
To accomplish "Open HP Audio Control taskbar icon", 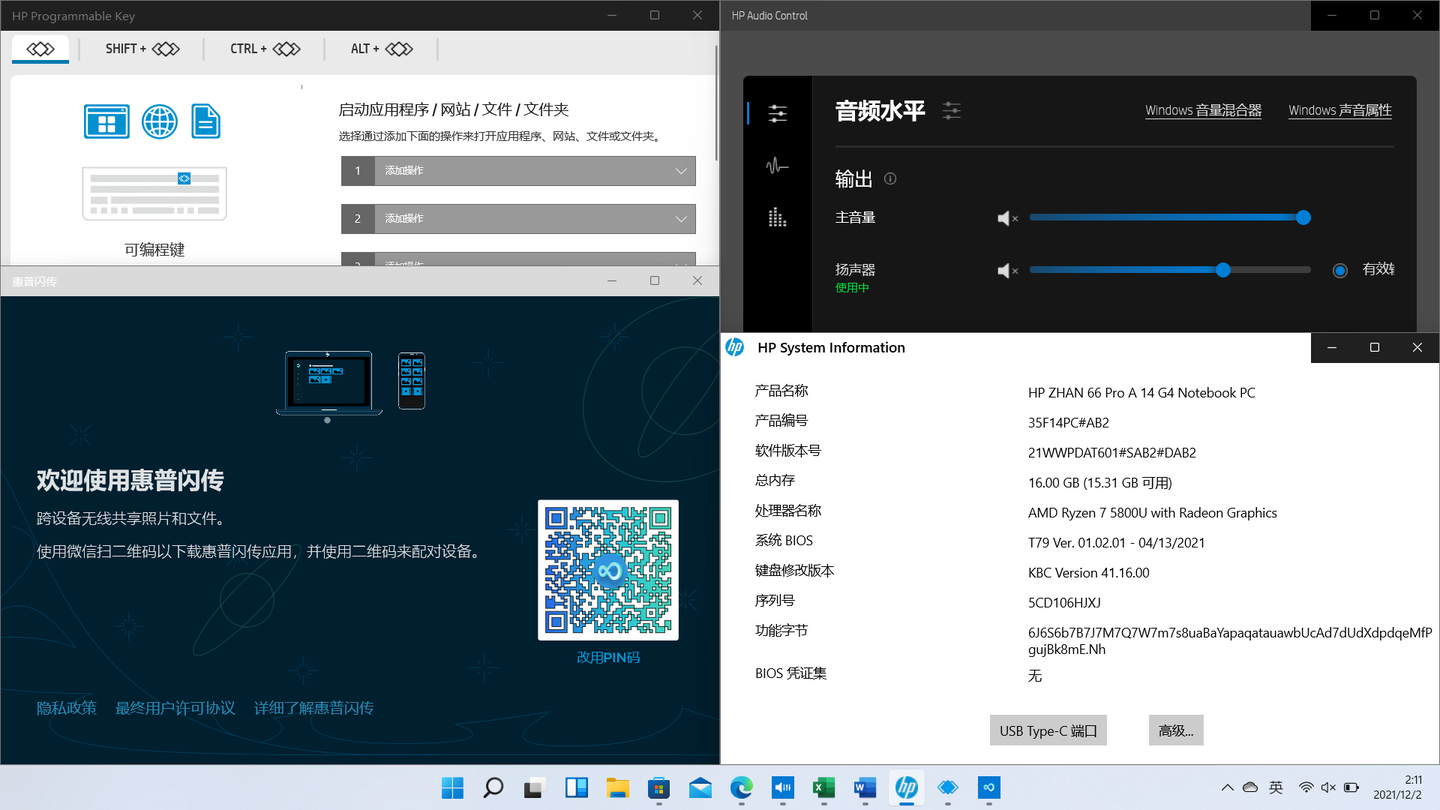I will click(783, 788).
